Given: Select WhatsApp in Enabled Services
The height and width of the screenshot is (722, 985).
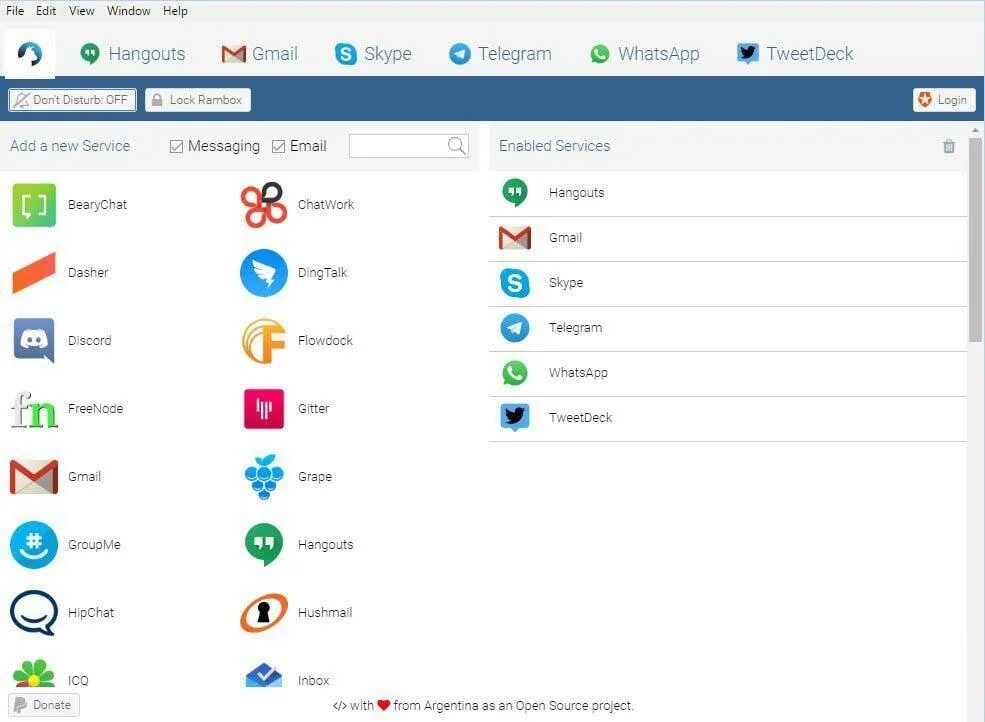Looking at the screenshot, I should pos(727,373).
